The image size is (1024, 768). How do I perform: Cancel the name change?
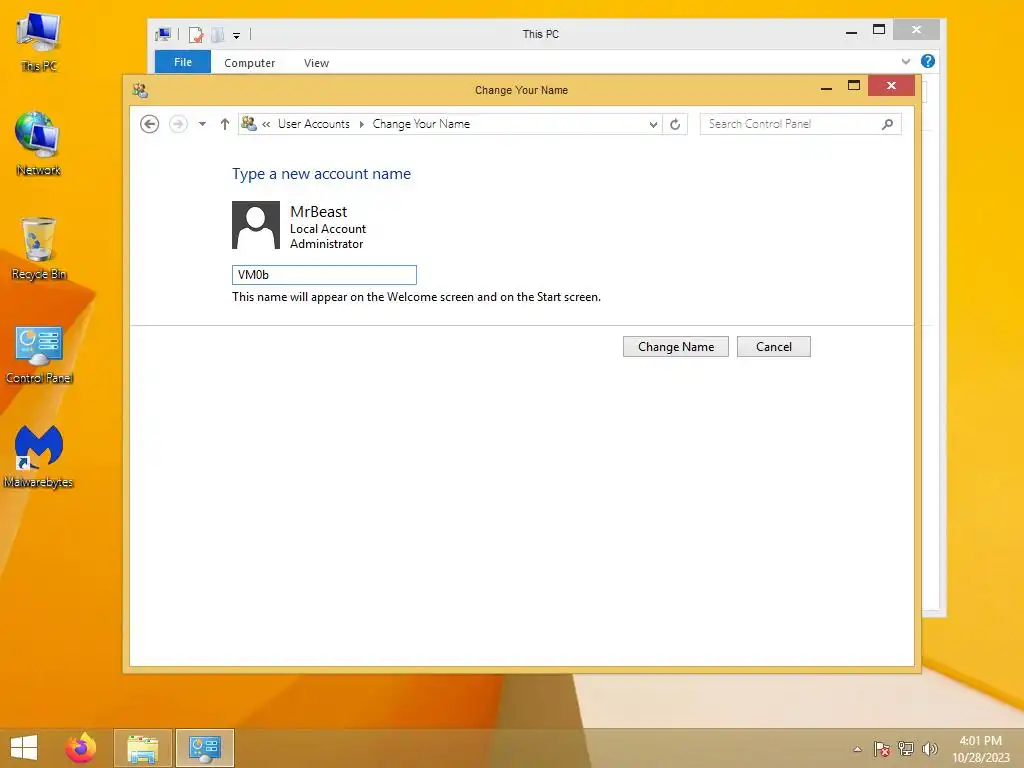774,347
